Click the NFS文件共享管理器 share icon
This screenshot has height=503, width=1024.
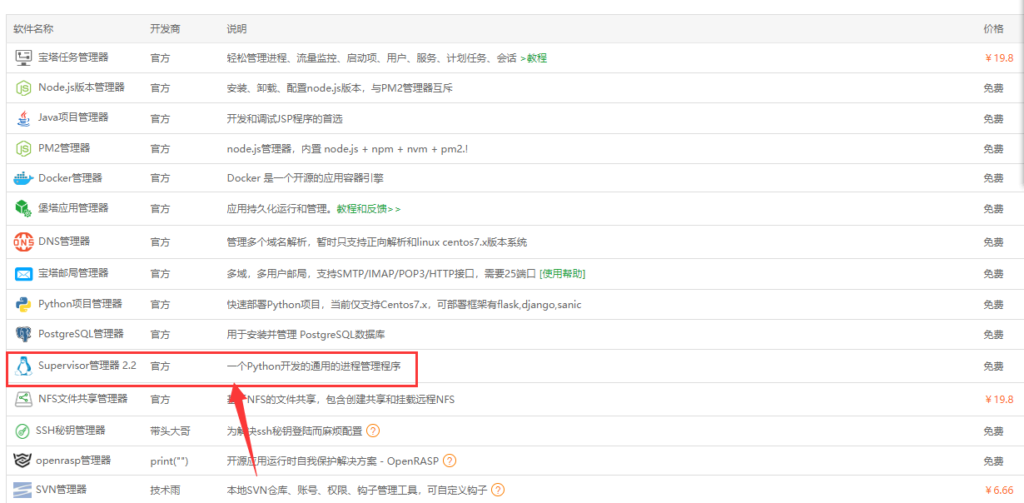(24, 399)
